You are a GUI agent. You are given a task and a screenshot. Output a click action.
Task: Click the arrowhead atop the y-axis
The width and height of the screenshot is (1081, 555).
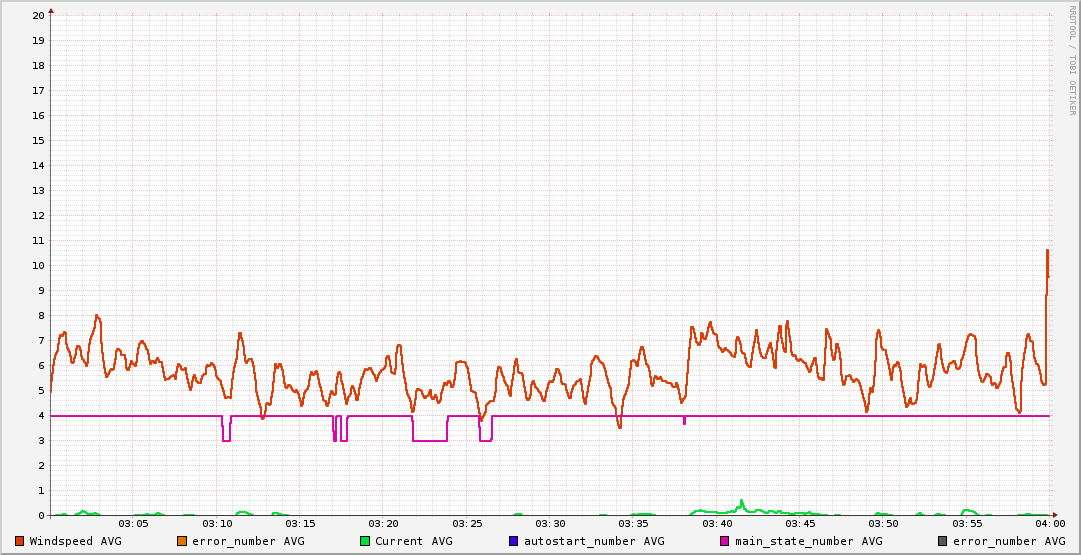click(x=51, y=10)
